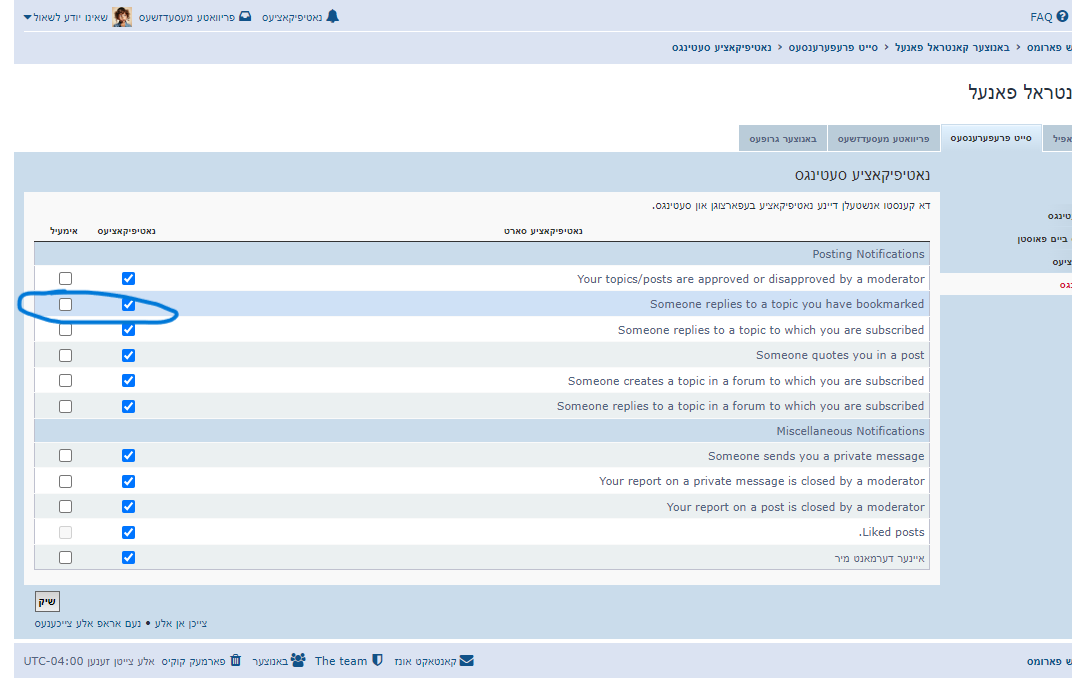Open Contact Us via the envelope icon
Image resolution: width=1072 pixels, height=685 pixels.
pyautogui.click(x=467, y=660)
